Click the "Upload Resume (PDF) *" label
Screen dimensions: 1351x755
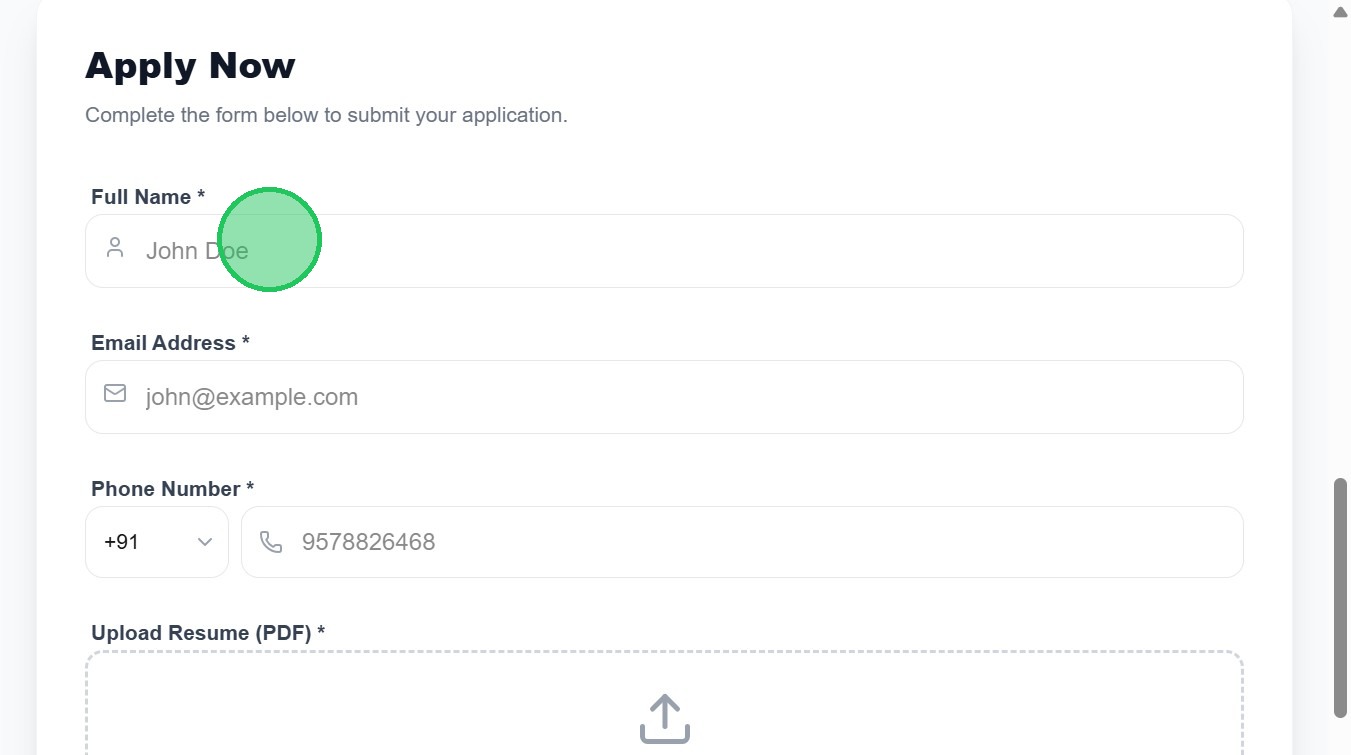click(x=208, y=633)
